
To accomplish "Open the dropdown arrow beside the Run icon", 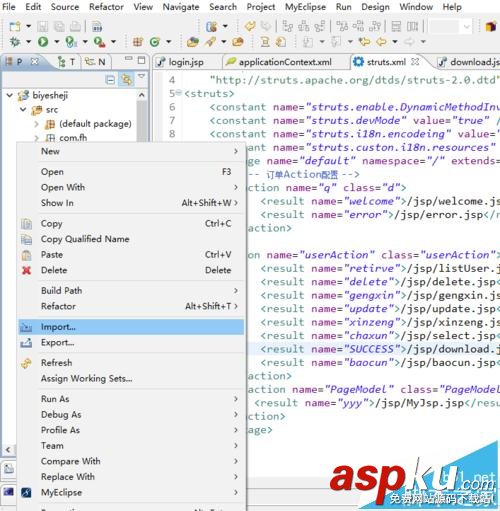I will pyautogui.click(x=57, y=42).
